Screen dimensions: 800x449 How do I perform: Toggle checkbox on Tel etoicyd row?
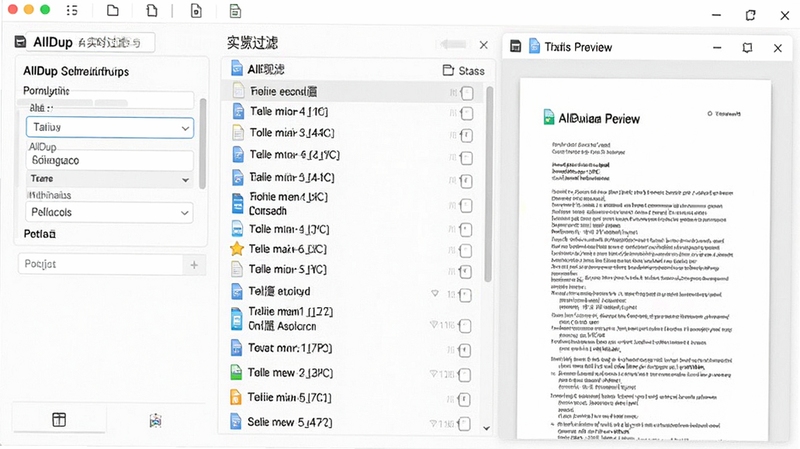click(465, 295)
